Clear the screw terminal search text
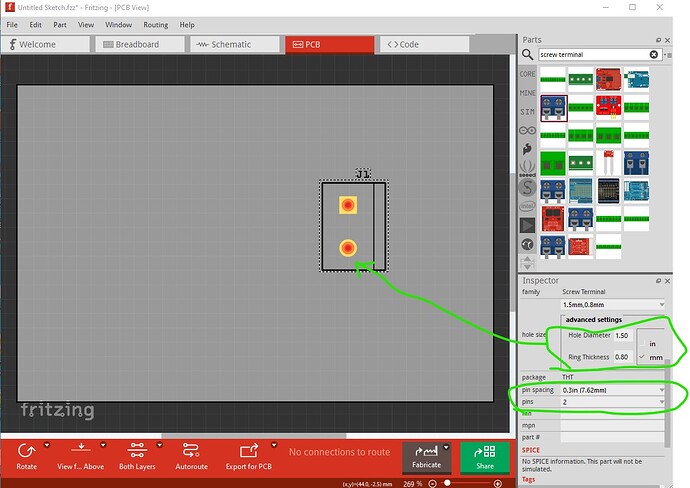This screenshot has width=690, height=488. tap(653, 54)
